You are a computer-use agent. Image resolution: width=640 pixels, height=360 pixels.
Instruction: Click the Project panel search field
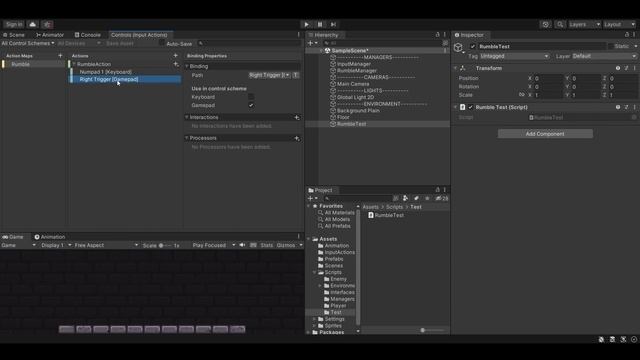[358, 198]
